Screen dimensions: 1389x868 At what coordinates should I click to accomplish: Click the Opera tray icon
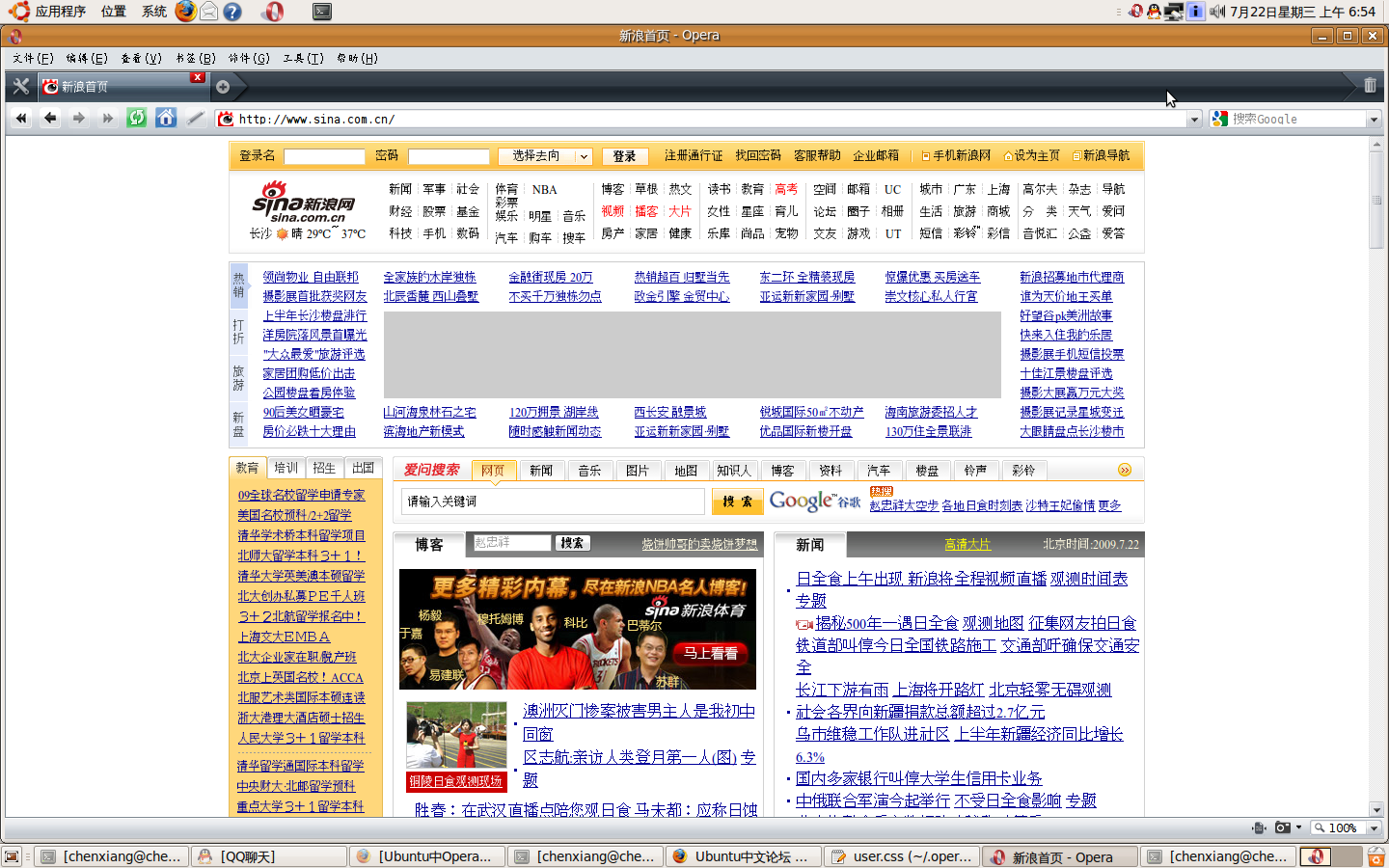1135,12
